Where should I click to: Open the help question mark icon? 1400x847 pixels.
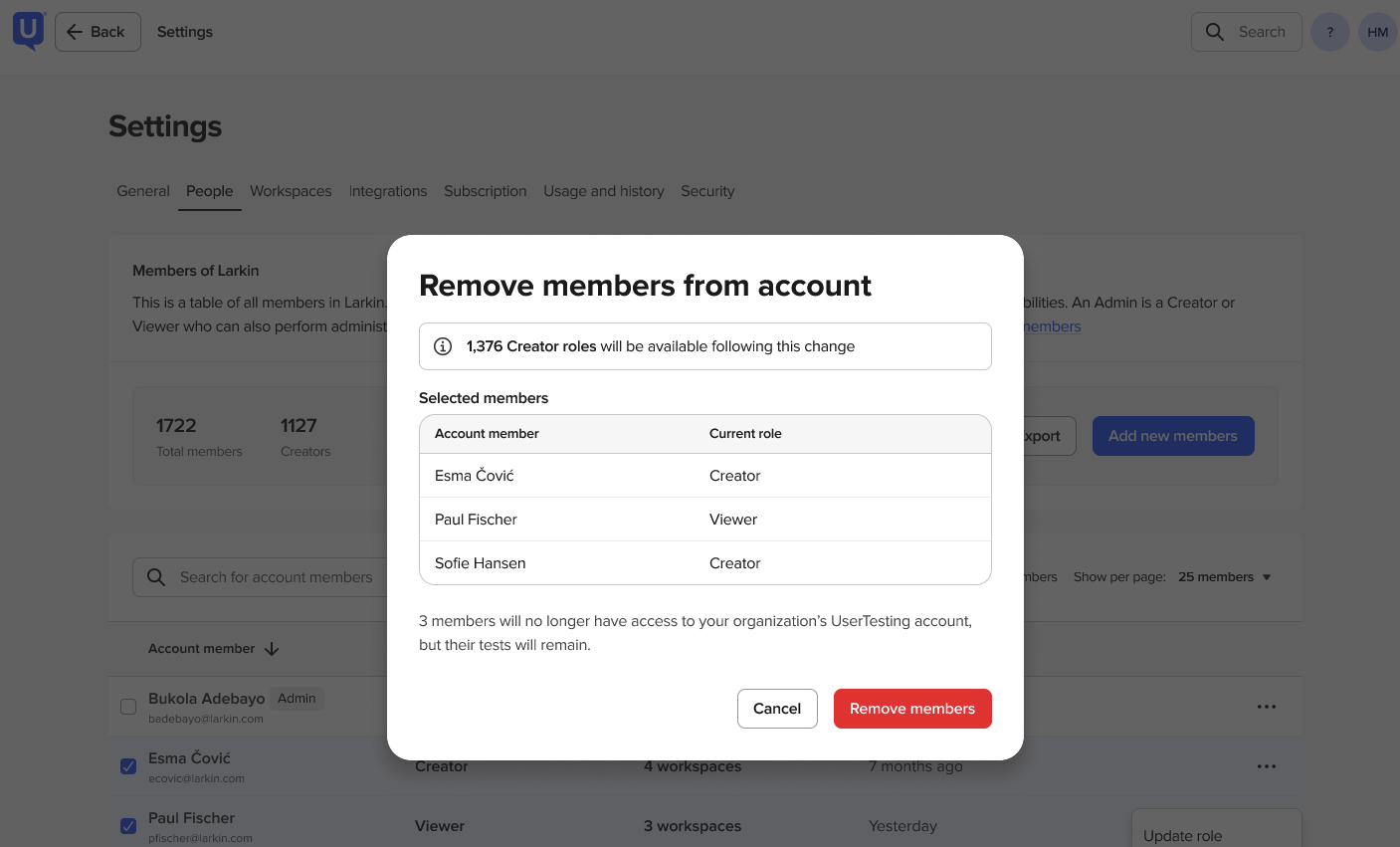1330,32
